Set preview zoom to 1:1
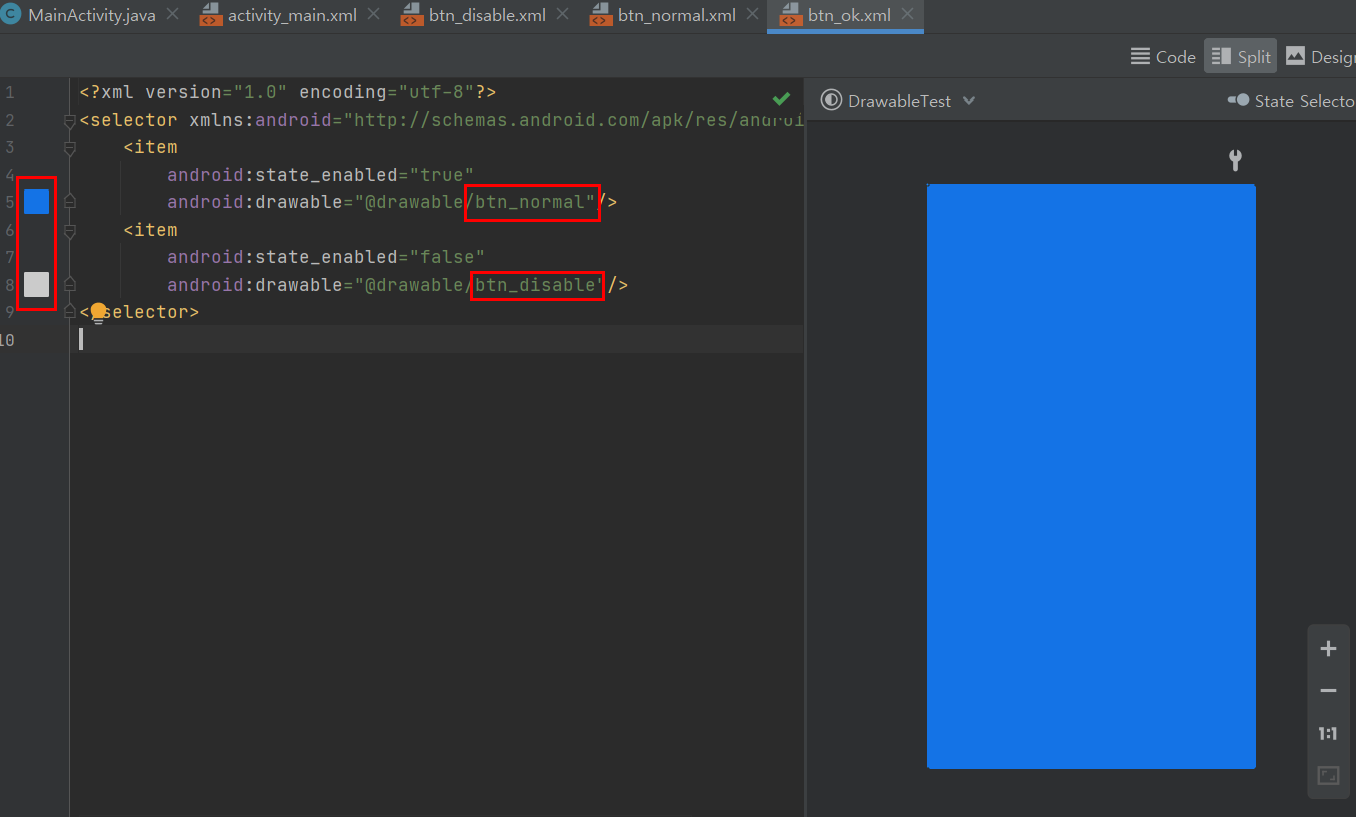Image resolution: width=1356 pixels, height=817 pixels. (1328, 734)
